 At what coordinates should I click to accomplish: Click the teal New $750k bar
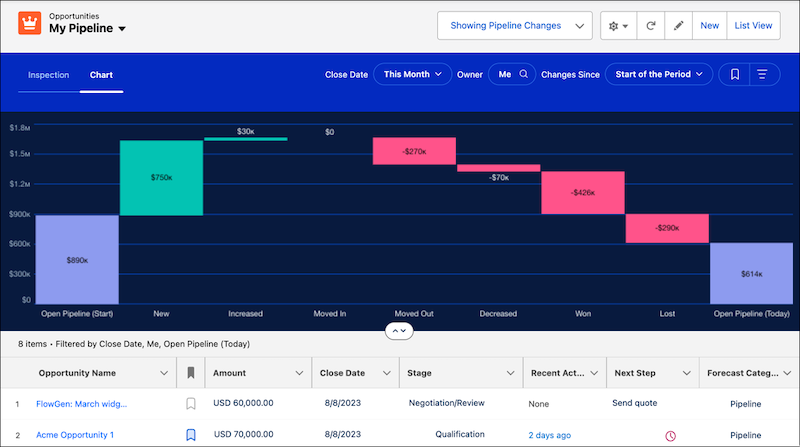[x=161, y=177]
